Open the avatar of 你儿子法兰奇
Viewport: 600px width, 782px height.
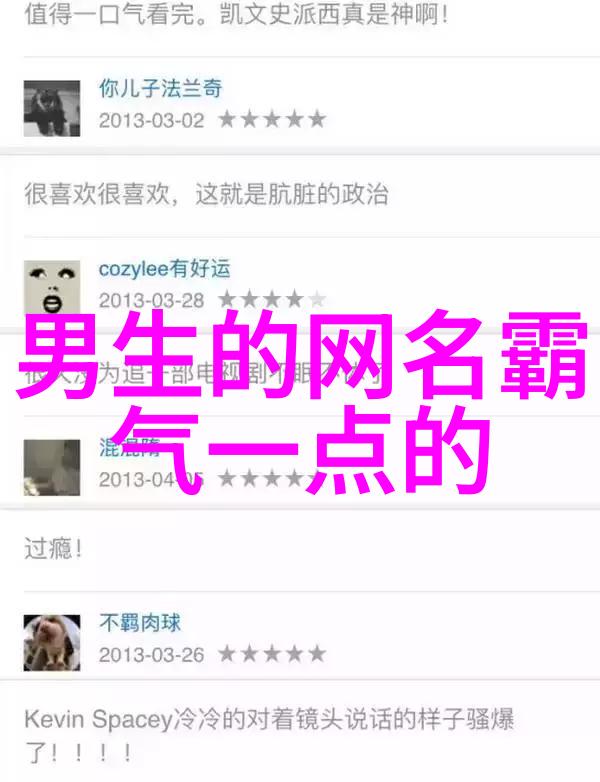point(52,108)
